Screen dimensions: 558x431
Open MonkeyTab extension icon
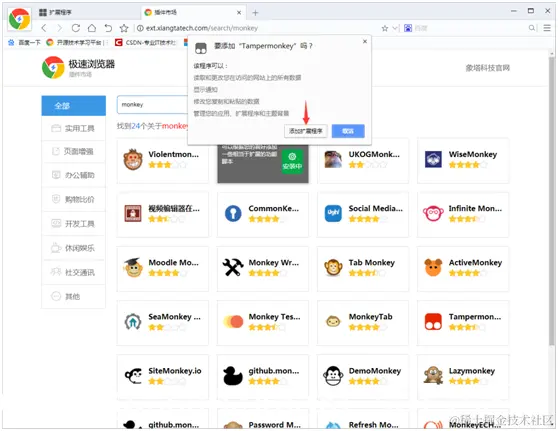pos(333,322)
